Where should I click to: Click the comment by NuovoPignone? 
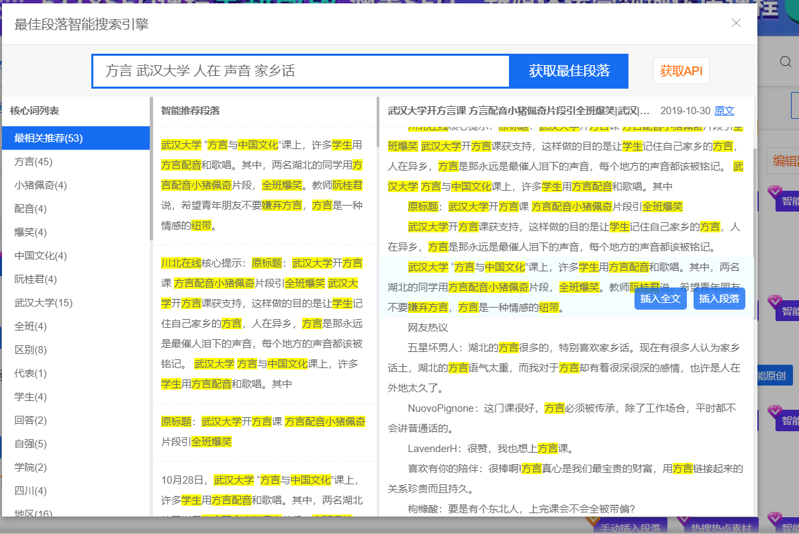click(564, 418)
